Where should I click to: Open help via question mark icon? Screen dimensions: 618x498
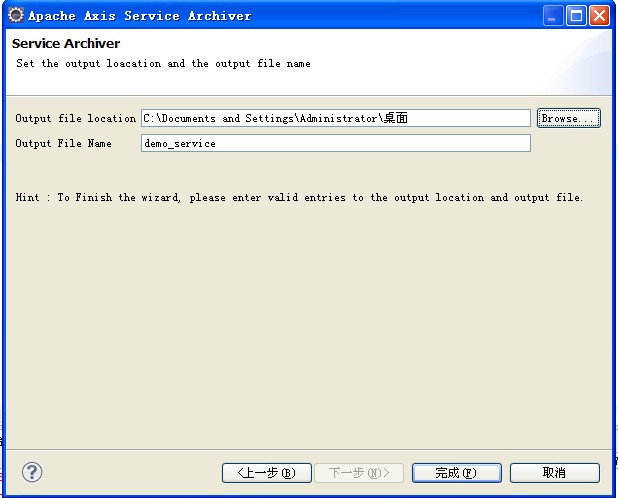click(x=32, y=472)
